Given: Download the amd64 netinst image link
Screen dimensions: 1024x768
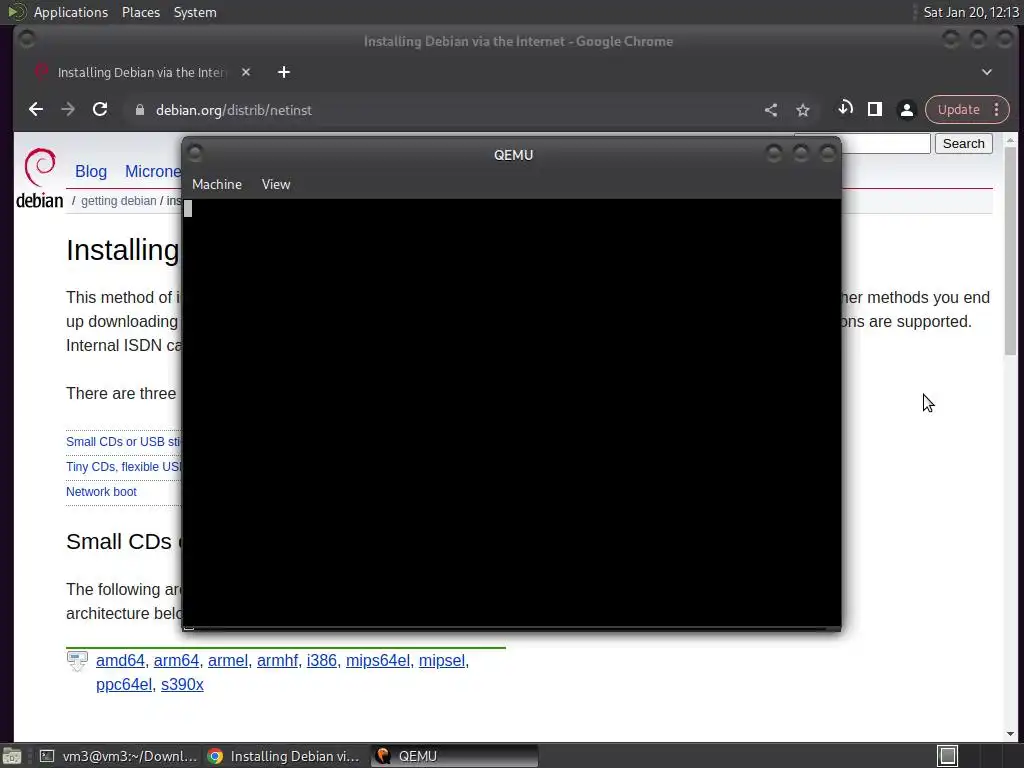Looking at the screenshot, I should tap(120, 660).
